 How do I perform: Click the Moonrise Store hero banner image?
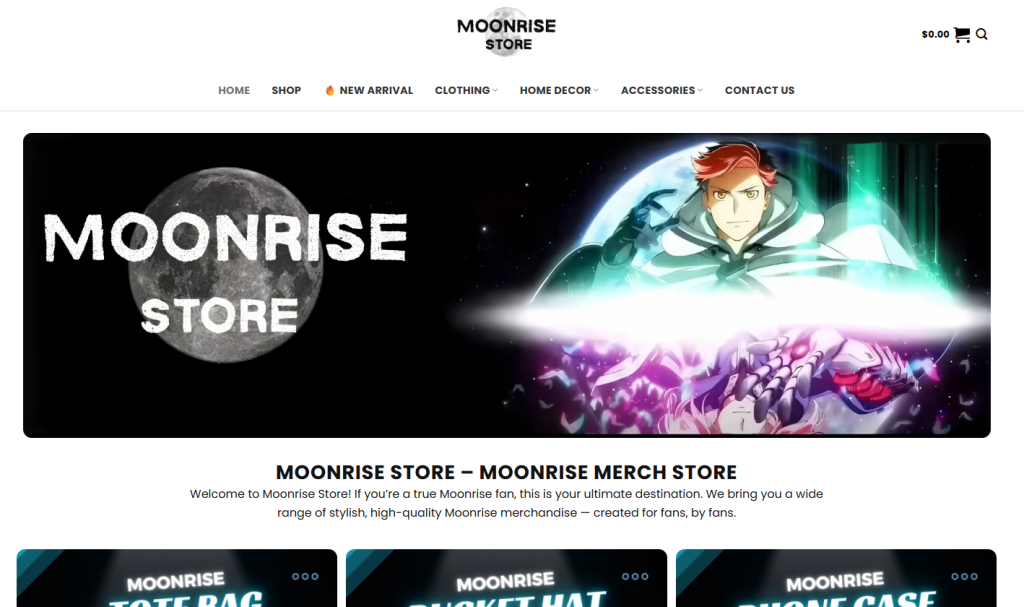point(507,286)
